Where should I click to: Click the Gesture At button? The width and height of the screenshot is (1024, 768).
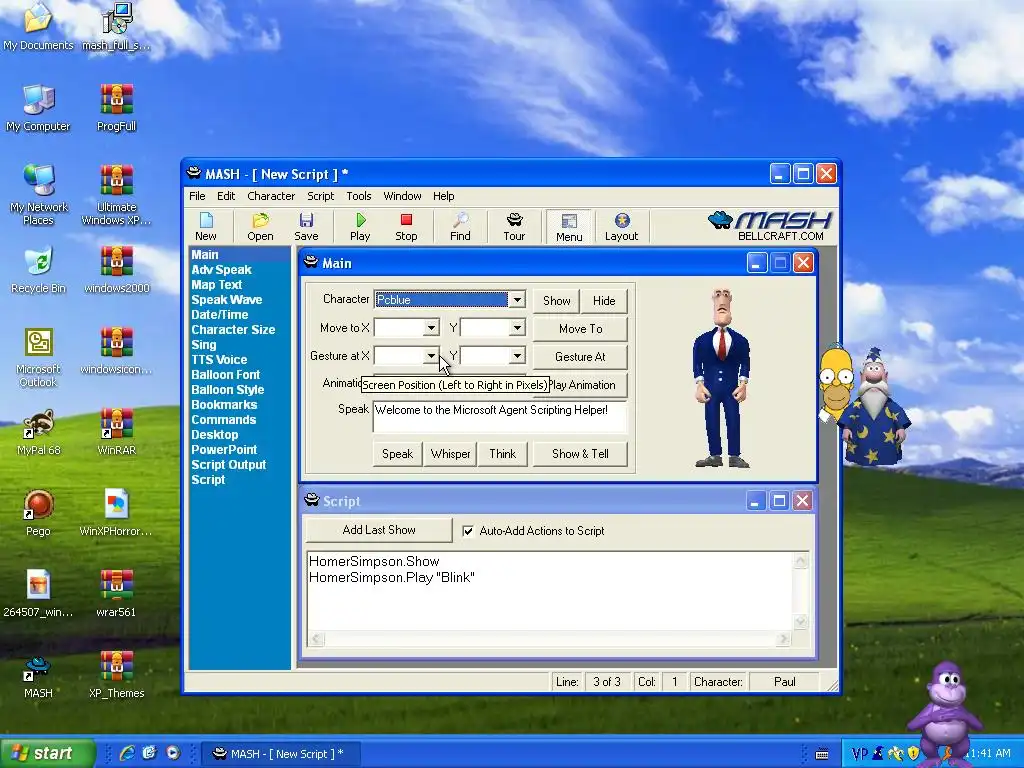click(581, 357)
